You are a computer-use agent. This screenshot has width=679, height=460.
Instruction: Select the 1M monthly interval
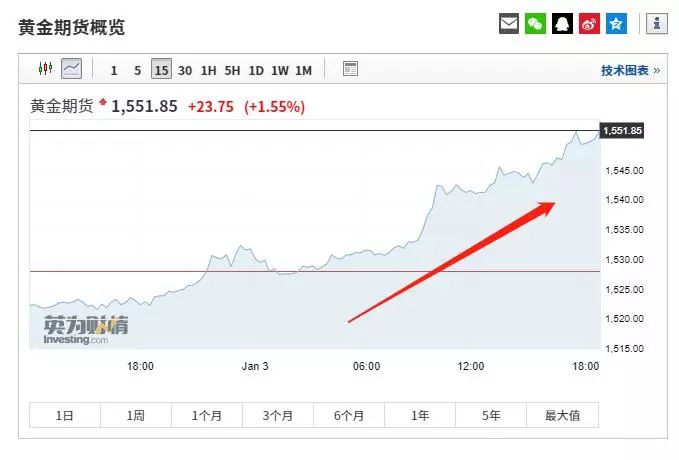(x=303, y=70)
